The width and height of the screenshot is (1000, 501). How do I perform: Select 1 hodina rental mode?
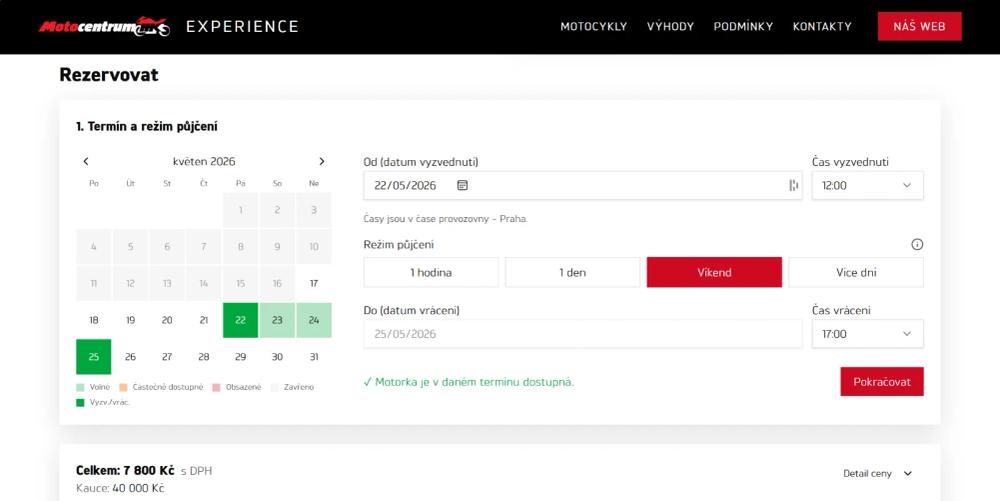(x=431, y=272)
